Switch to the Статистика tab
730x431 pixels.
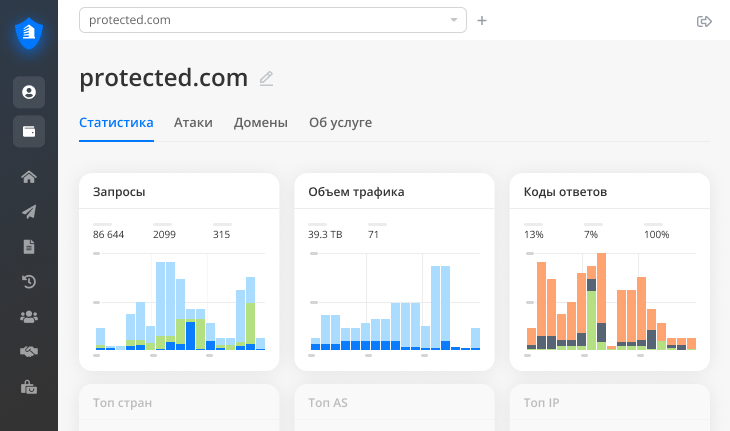coord(116,123)
